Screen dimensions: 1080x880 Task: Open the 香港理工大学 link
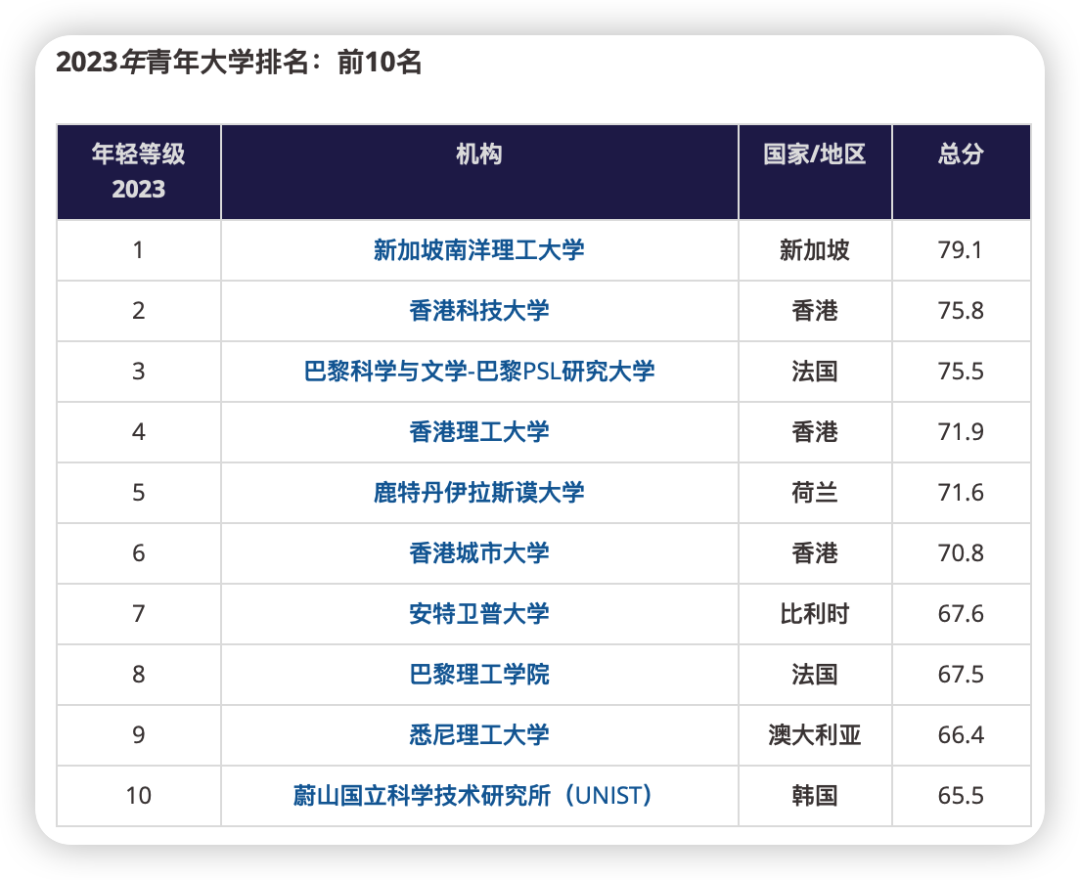click(x=479, y=432)
